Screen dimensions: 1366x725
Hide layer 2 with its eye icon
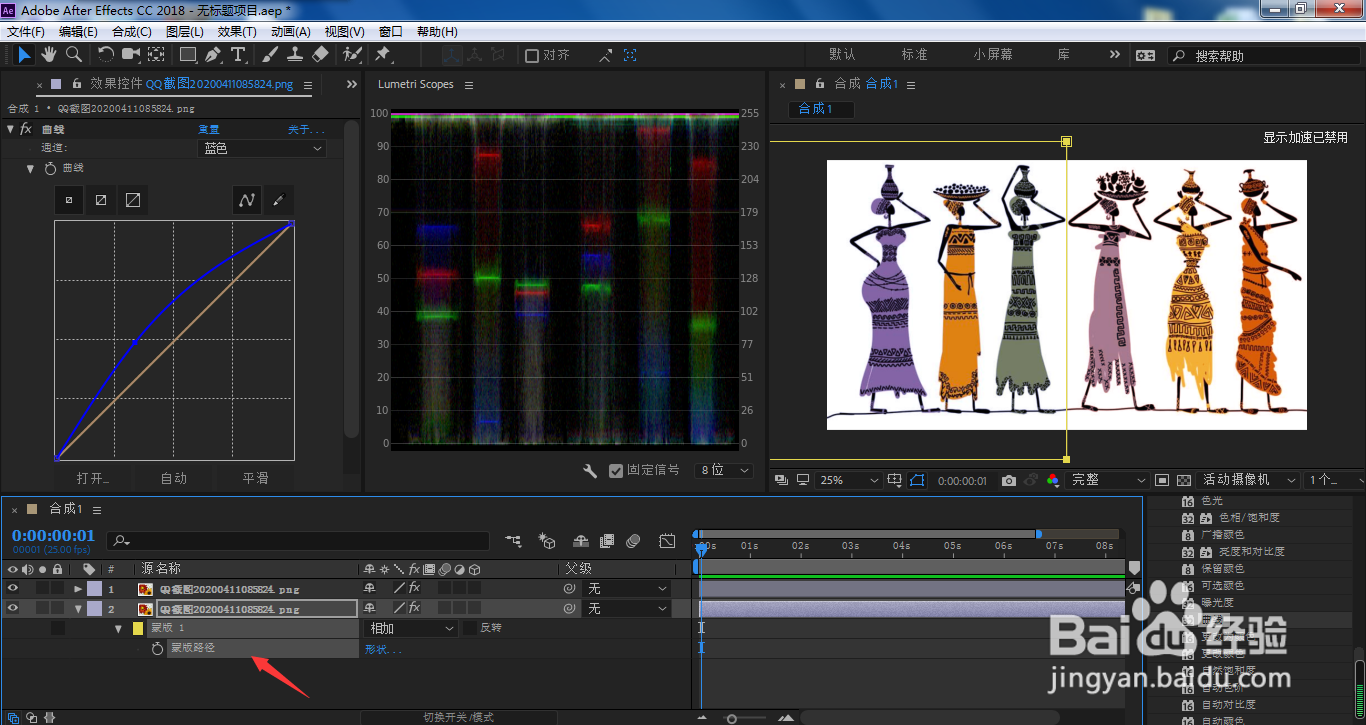(13, 608)
